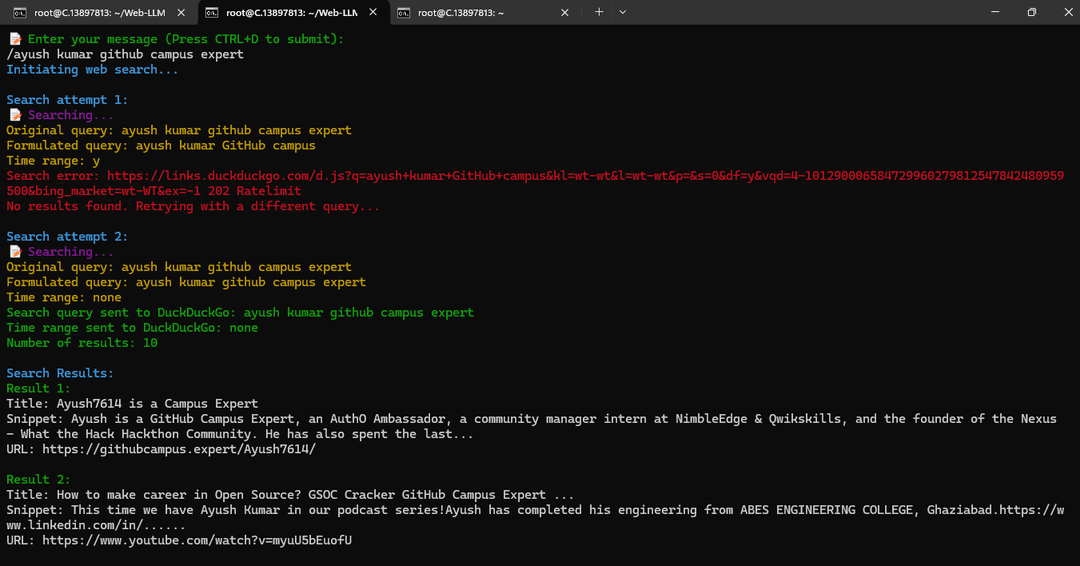Screen dimensions: 1080x566
Task: Click the Result 2 snippet about ABES Engineering College
Action: 535,517
